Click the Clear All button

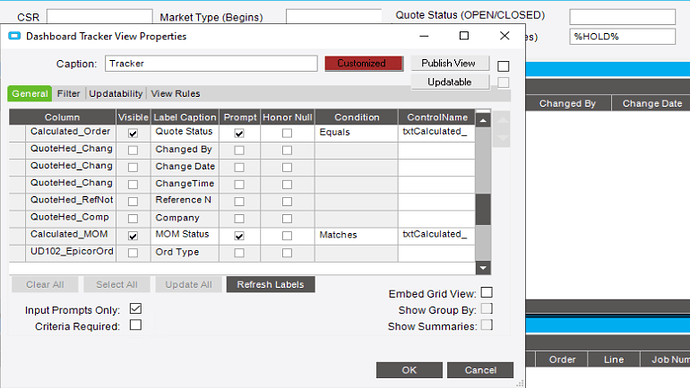pyautogui.click(x=45, y=285)
